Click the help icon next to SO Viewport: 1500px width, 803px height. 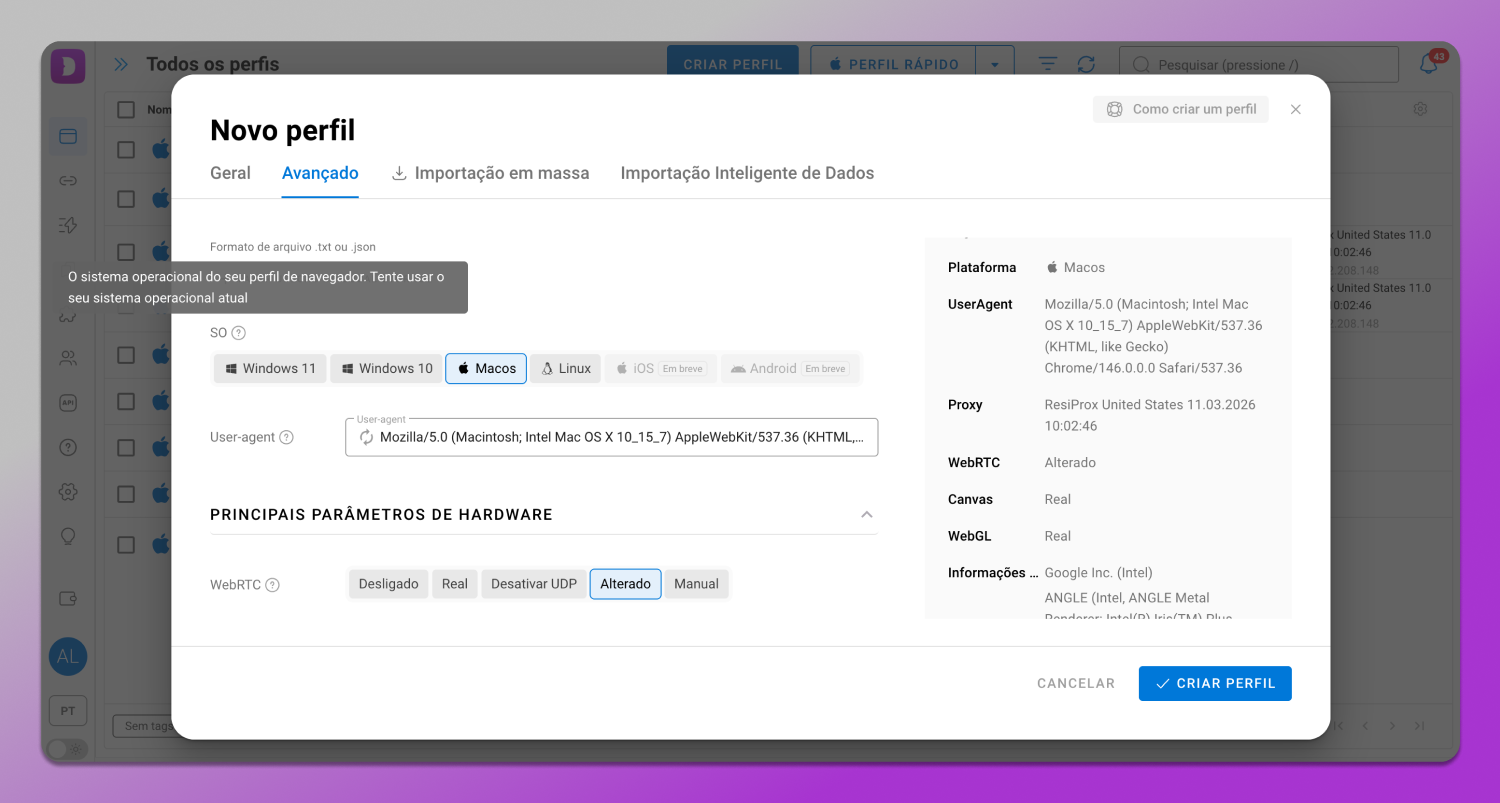coord(238,333)
